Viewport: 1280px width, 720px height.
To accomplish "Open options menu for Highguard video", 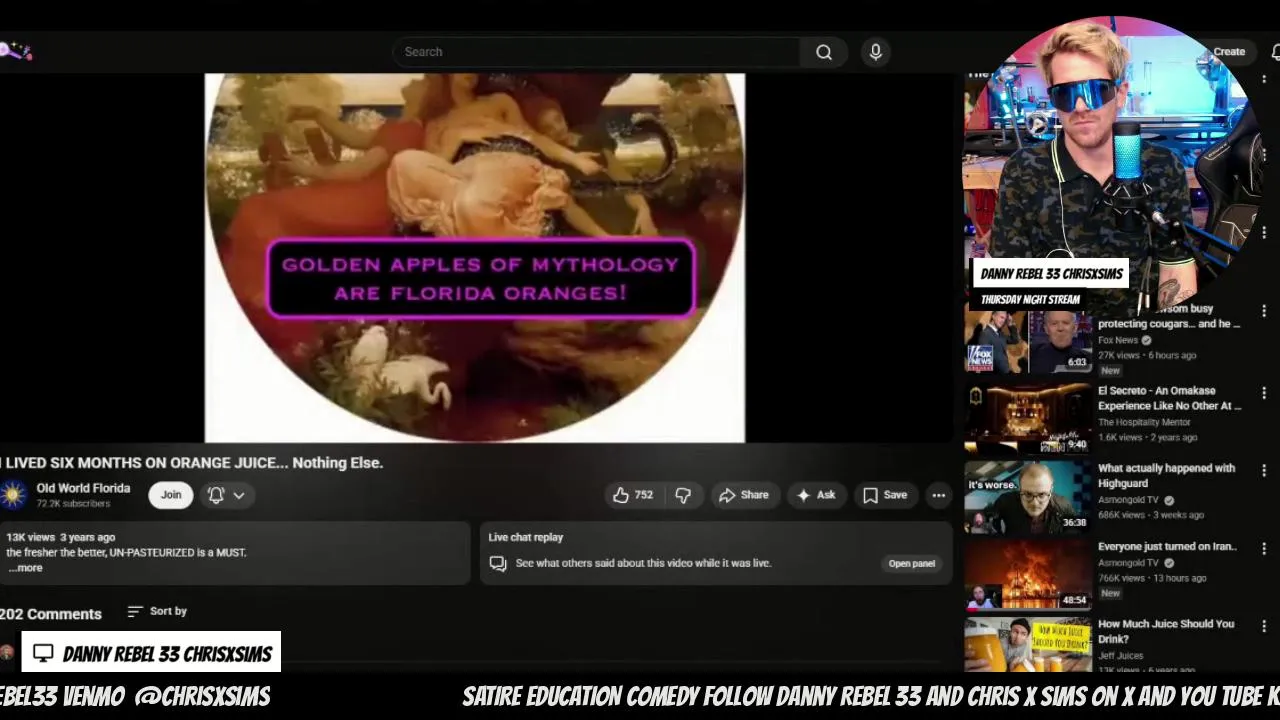I will [1264, 471].
